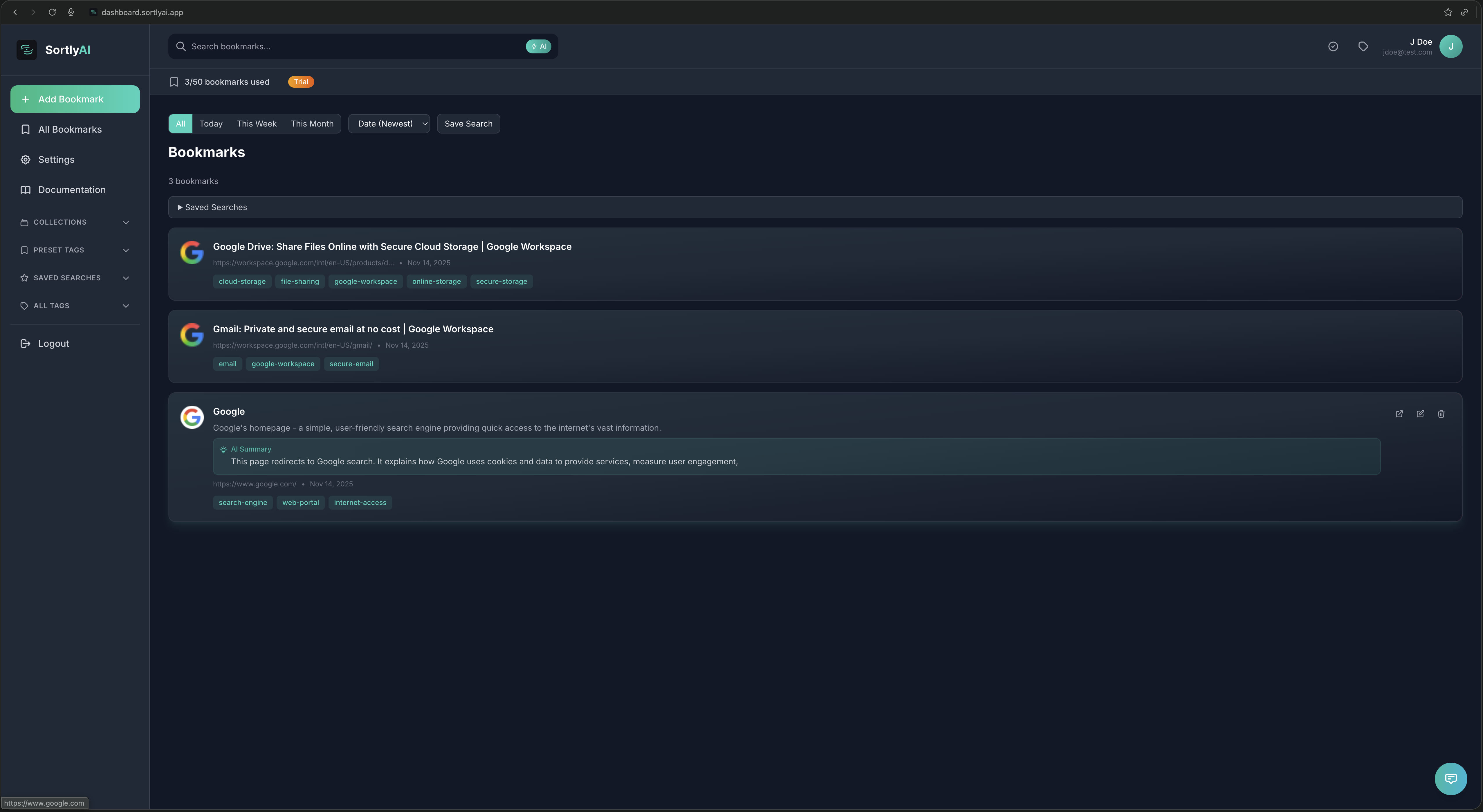Screen dimensions: 1483x812
Task: Click the SortlyAI logo icon in the sidebar
Action: click(x=26, y=50)
